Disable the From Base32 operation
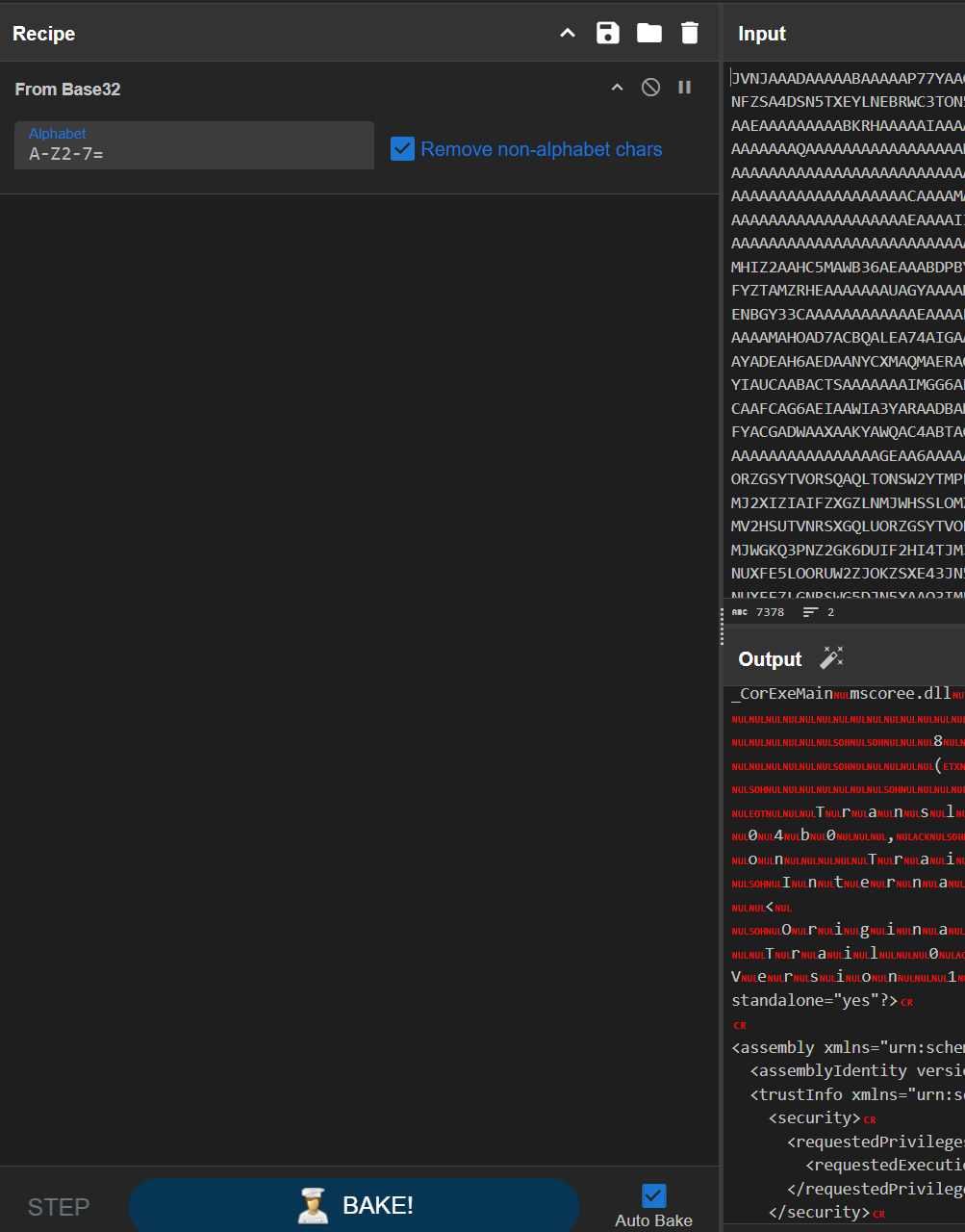 coord(651,88)
